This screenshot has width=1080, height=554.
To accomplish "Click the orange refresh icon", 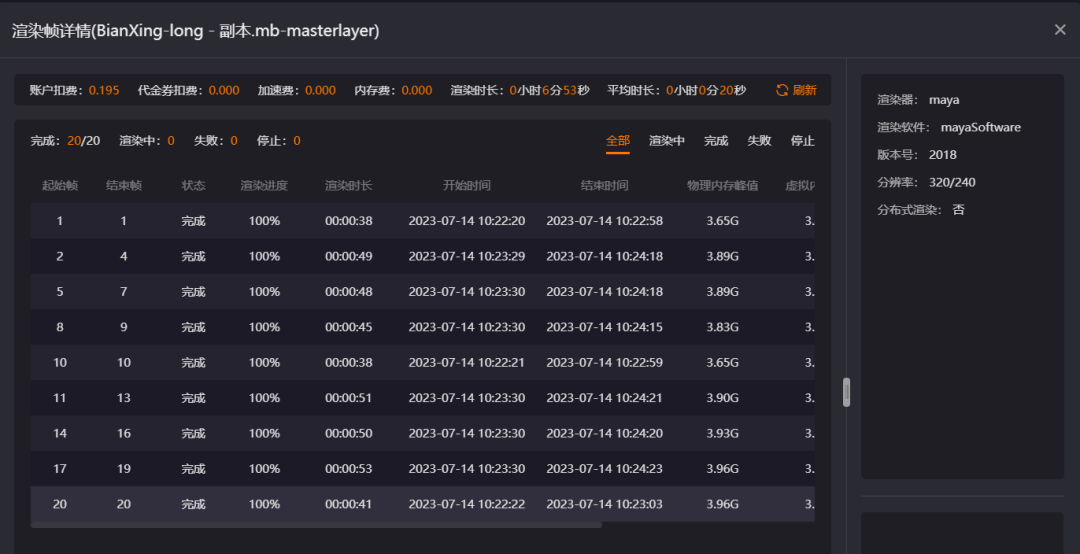I will coord(782,90).
